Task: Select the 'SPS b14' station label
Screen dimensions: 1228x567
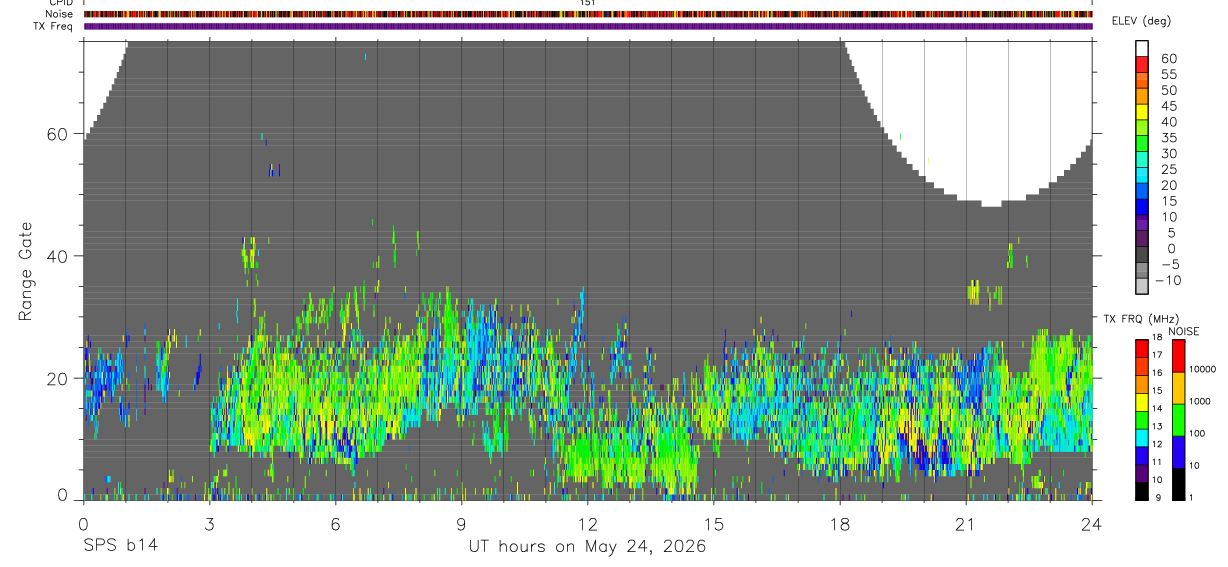Action: pyautogui.click(x=120, y=547)
